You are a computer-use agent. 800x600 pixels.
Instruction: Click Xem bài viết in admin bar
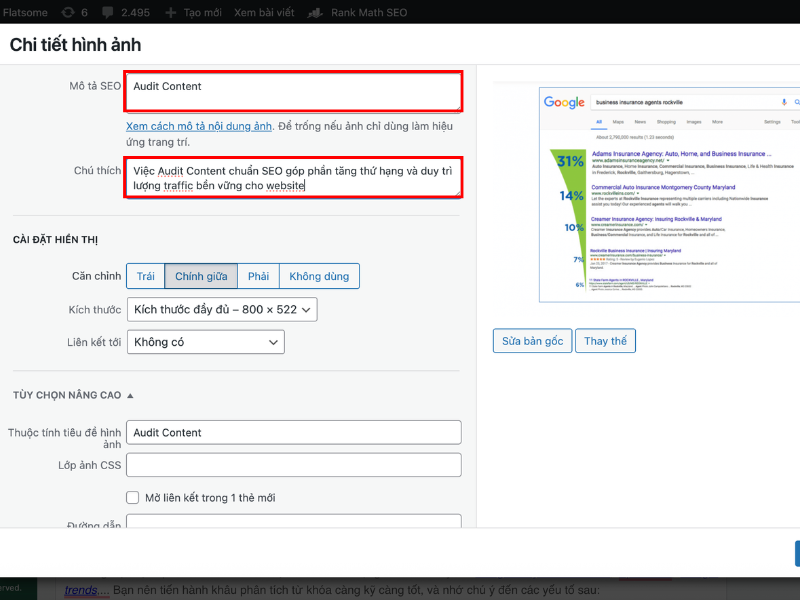(264, 12)
